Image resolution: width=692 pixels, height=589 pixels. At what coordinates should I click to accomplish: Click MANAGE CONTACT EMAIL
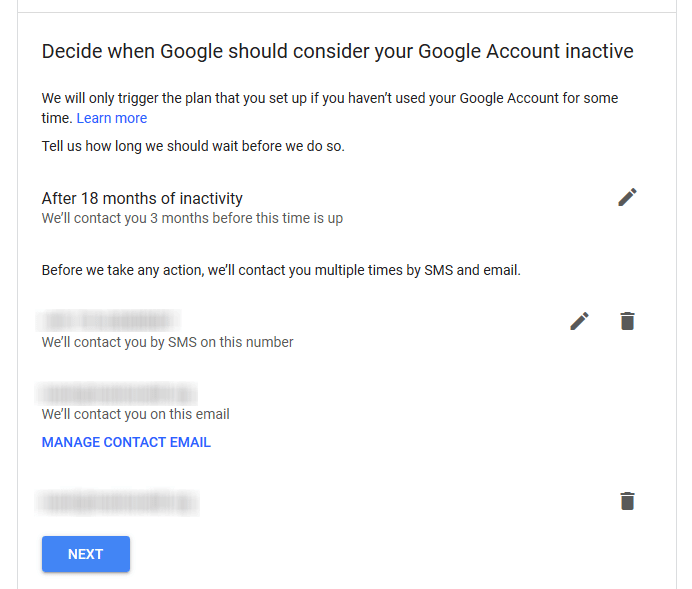coord(126,442)
